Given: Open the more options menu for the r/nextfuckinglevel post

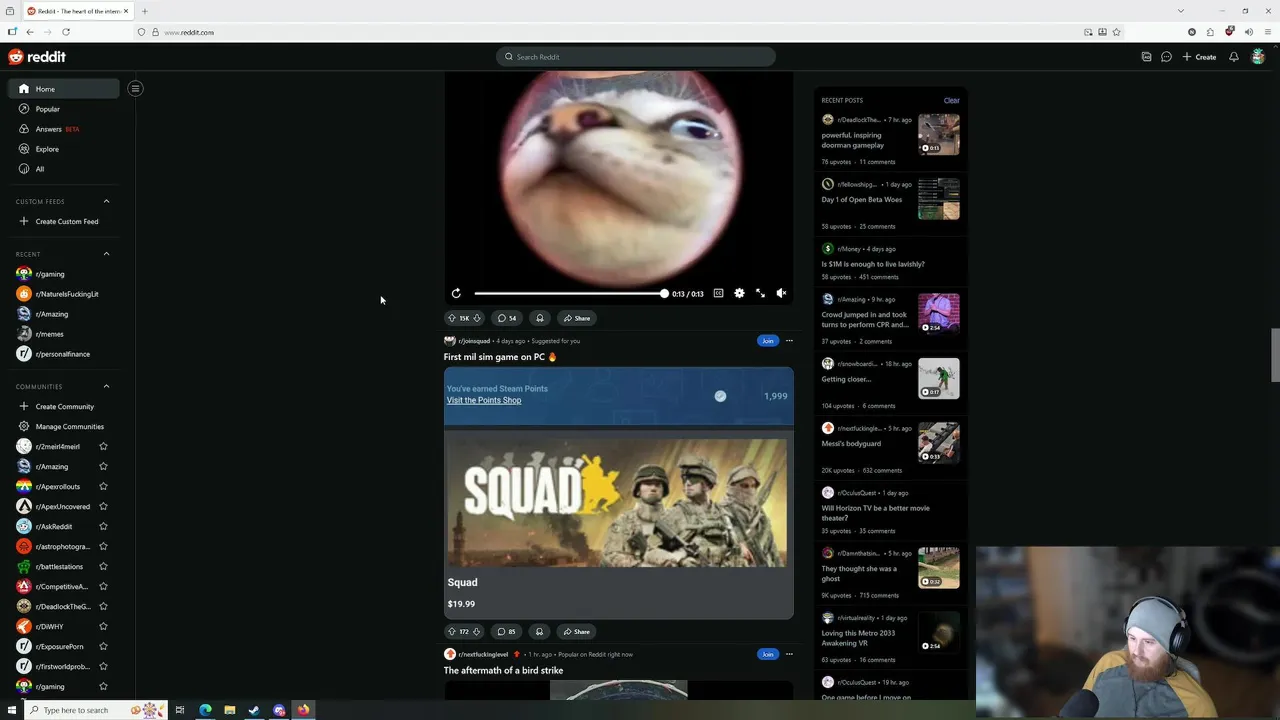Looking at the screenshot, I should click(x=789, y=654).
